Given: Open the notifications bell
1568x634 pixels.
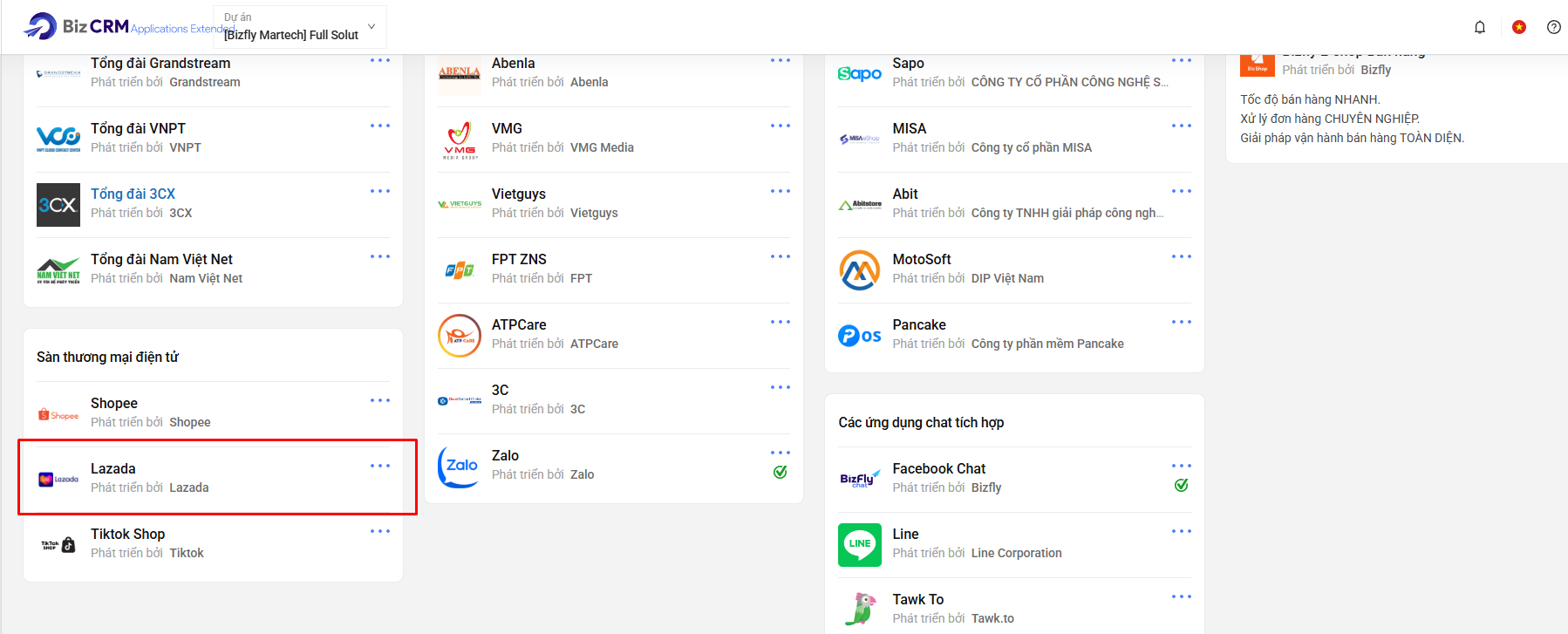Looking at the screenshot, I should tap(1480, 27).
